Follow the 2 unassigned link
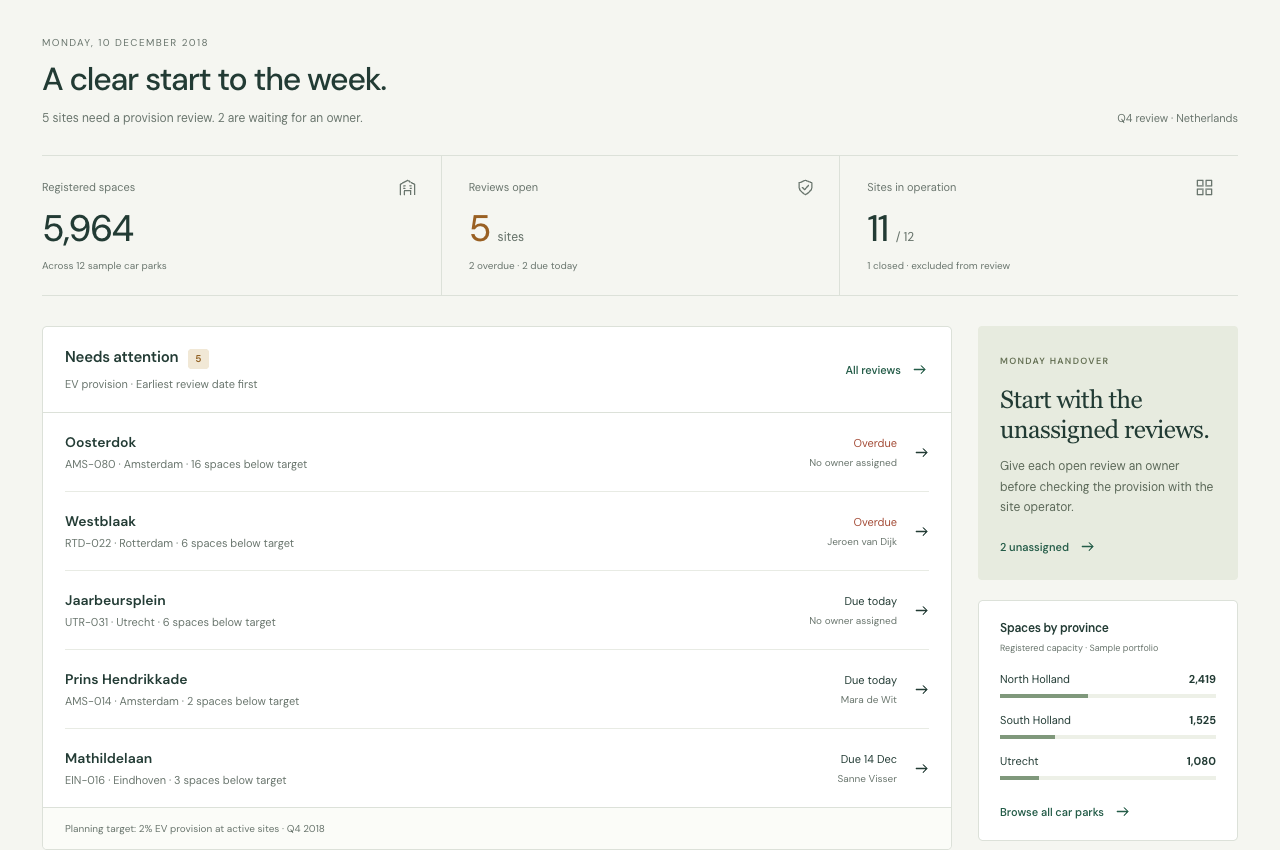The image size is (1280, 850). click(x=1047, y=547)
